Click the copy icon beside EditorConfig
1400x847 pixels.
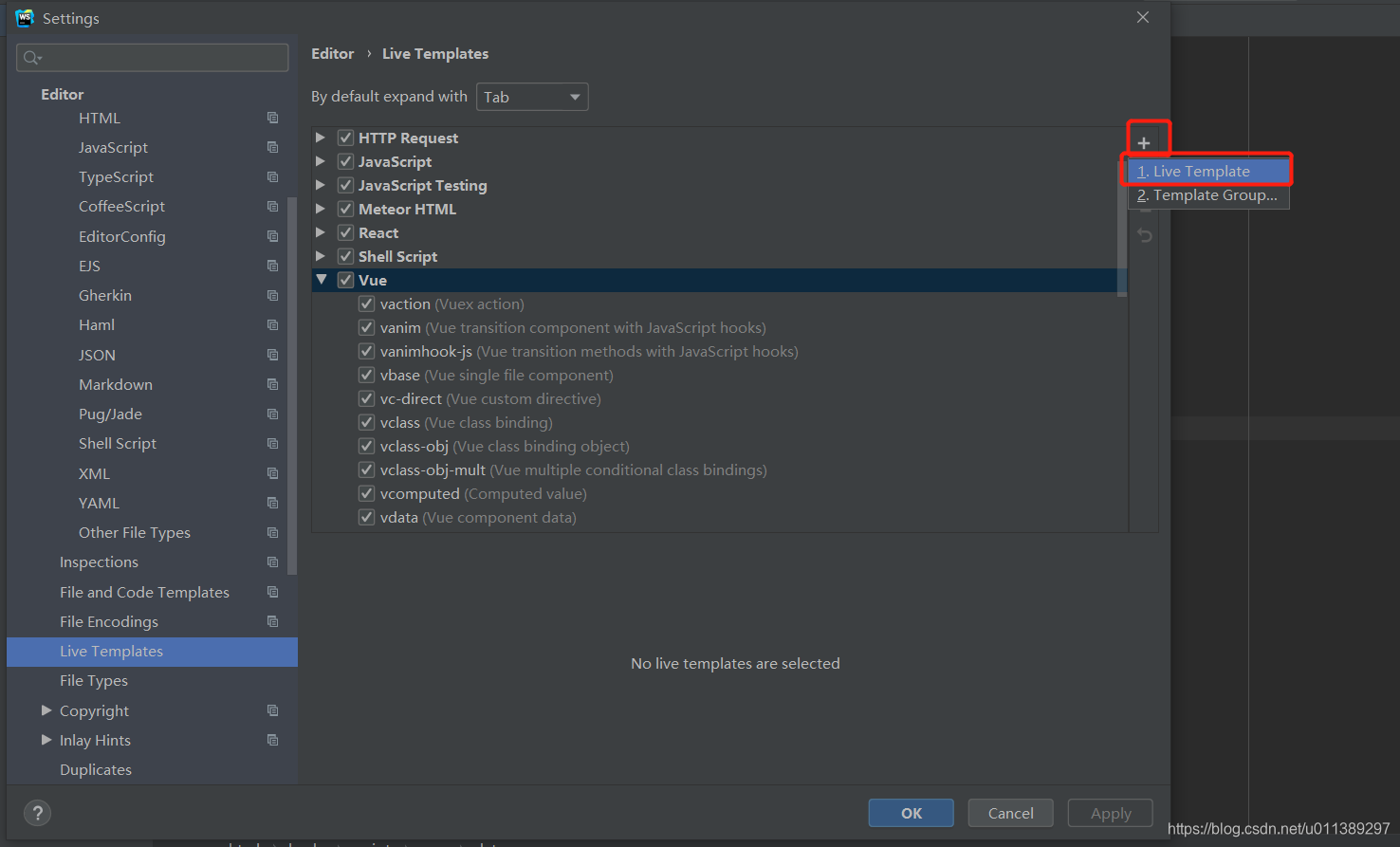(x=273, y=236)
